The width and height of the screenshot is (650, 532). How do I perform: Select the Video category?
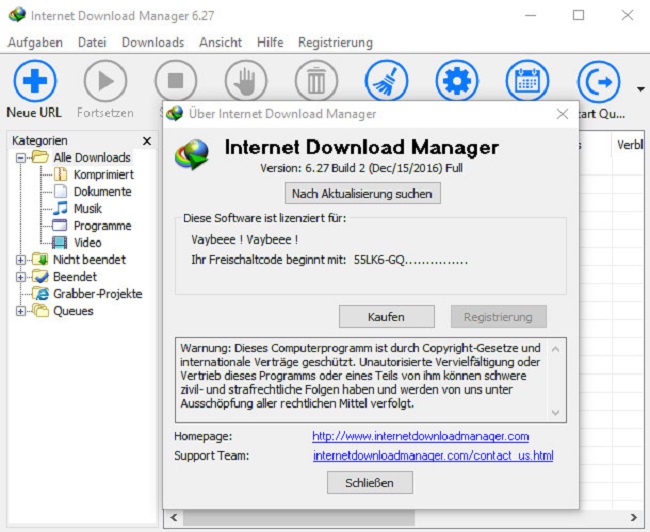click(x=87, y=243)
